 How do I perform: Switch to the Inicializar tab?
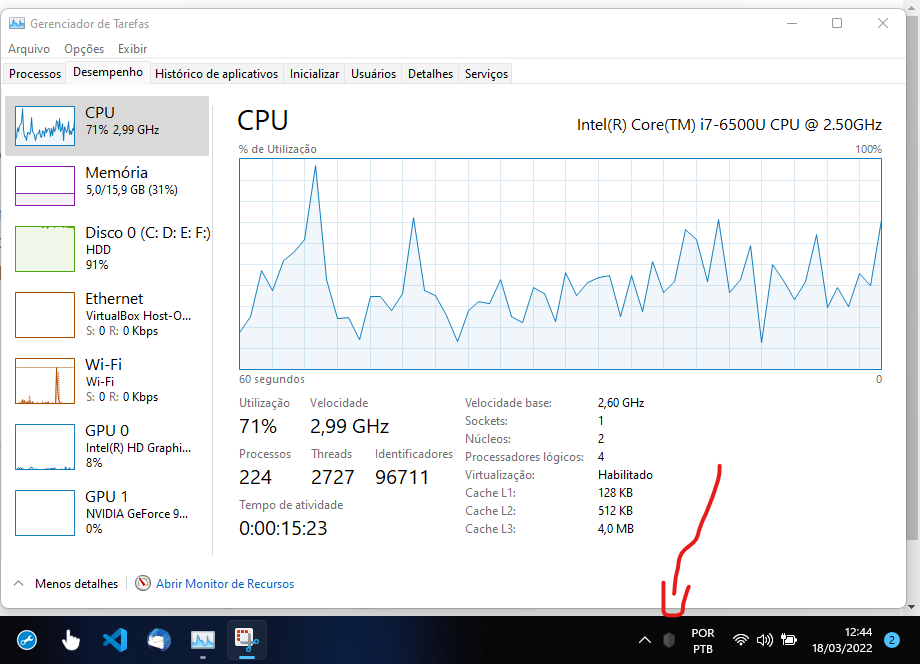[x=314, y=74]
